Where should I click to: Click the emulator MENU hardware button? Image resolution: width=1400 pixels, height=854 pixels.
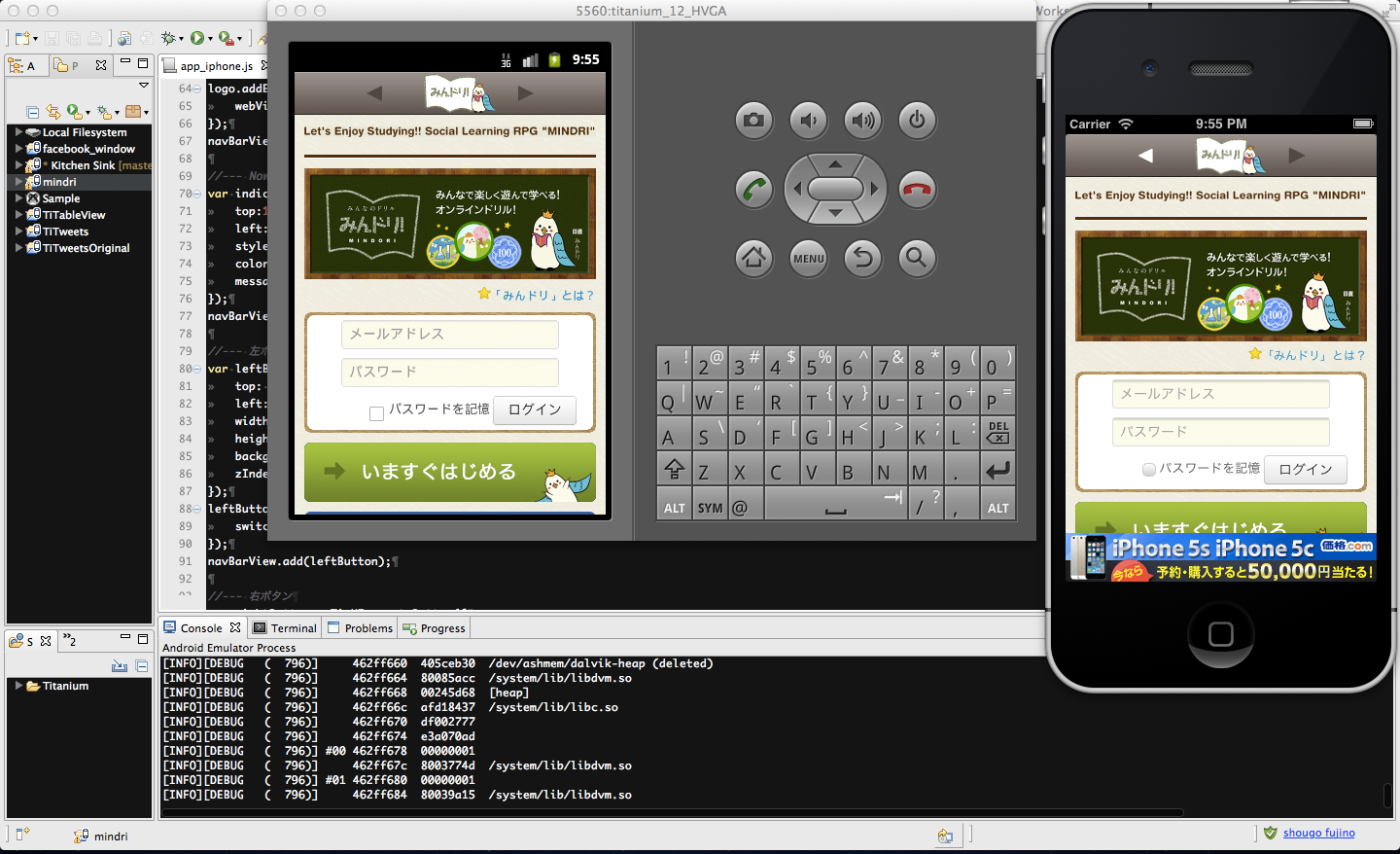808,258
